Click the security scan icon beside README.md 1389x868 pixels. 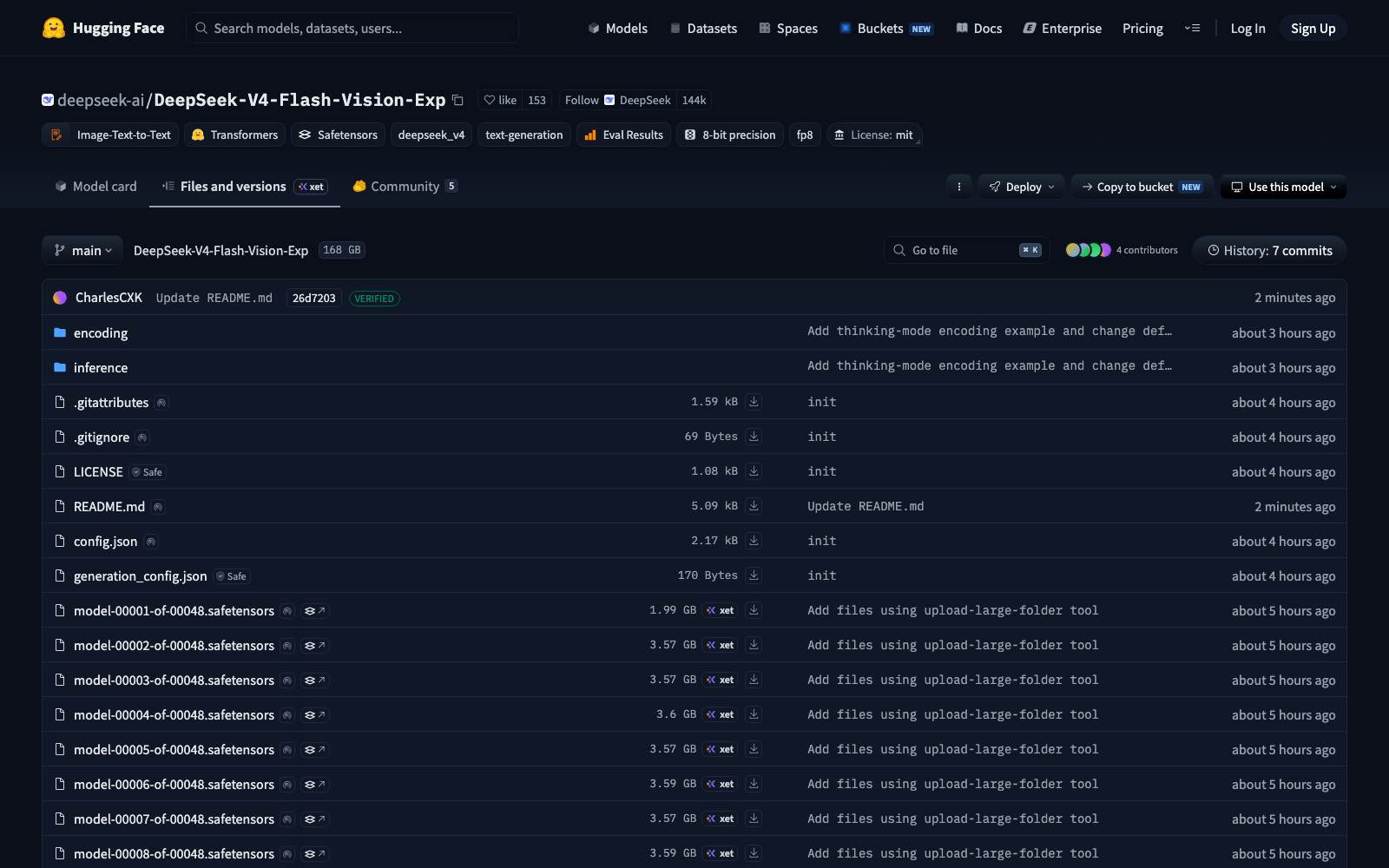click(x=158, y=507)
